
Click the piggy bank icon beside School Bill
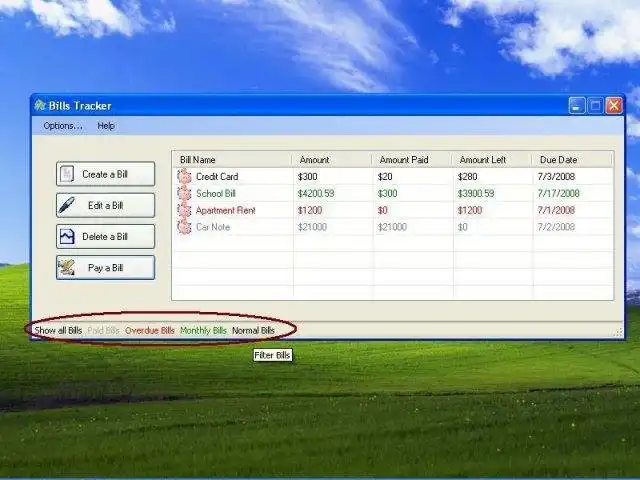point(184,193)
